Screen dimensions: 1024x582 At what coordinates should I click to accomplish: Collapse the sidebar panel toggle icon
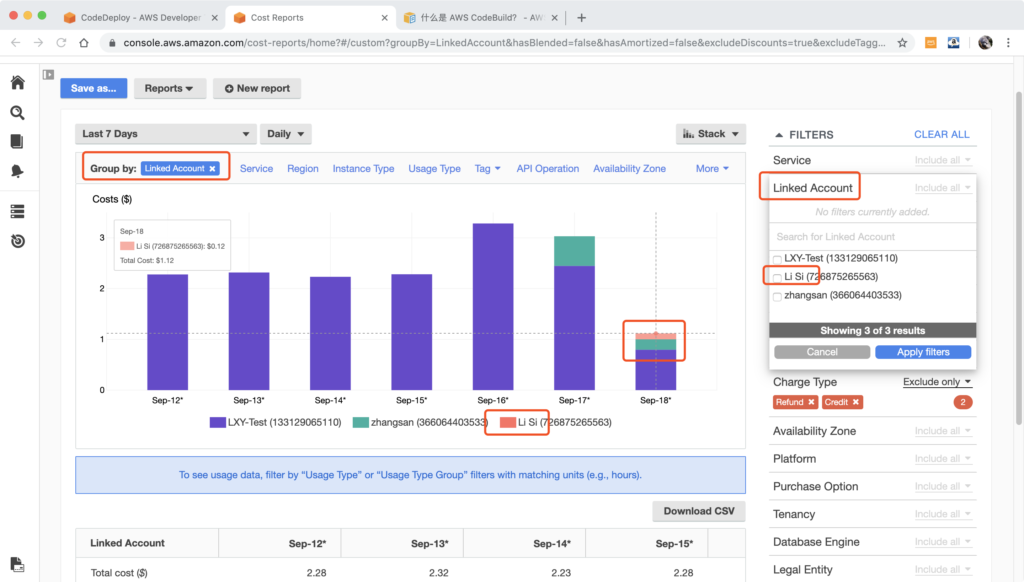[x=48, y=74]
